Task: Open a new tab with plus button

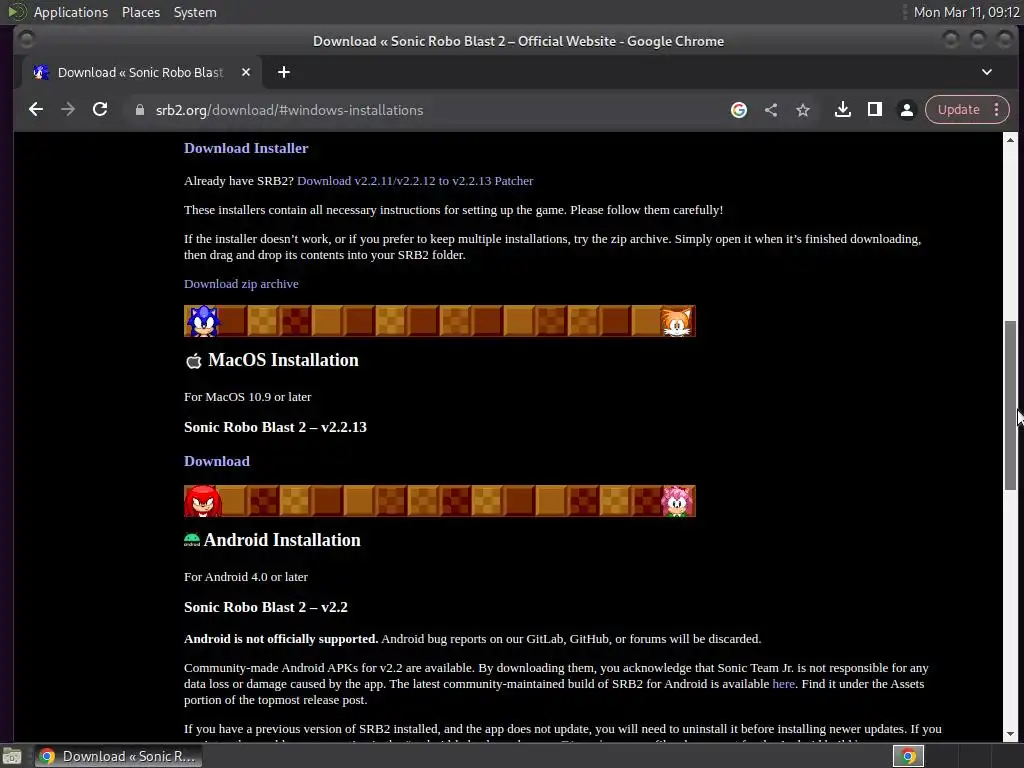Action: (x=283, y=72)
